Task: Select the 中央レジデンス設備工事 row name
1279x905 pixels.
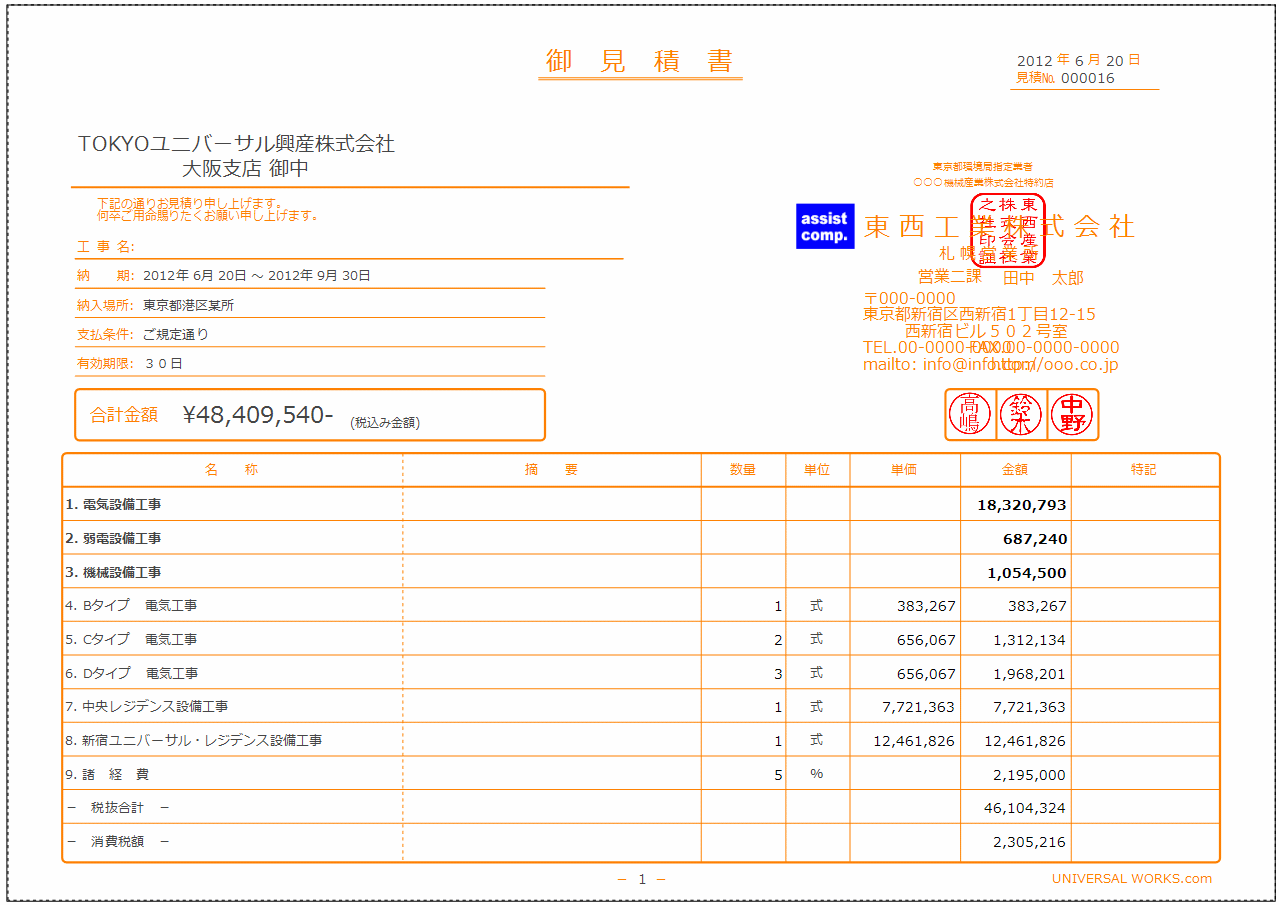Action: [155, 707]
